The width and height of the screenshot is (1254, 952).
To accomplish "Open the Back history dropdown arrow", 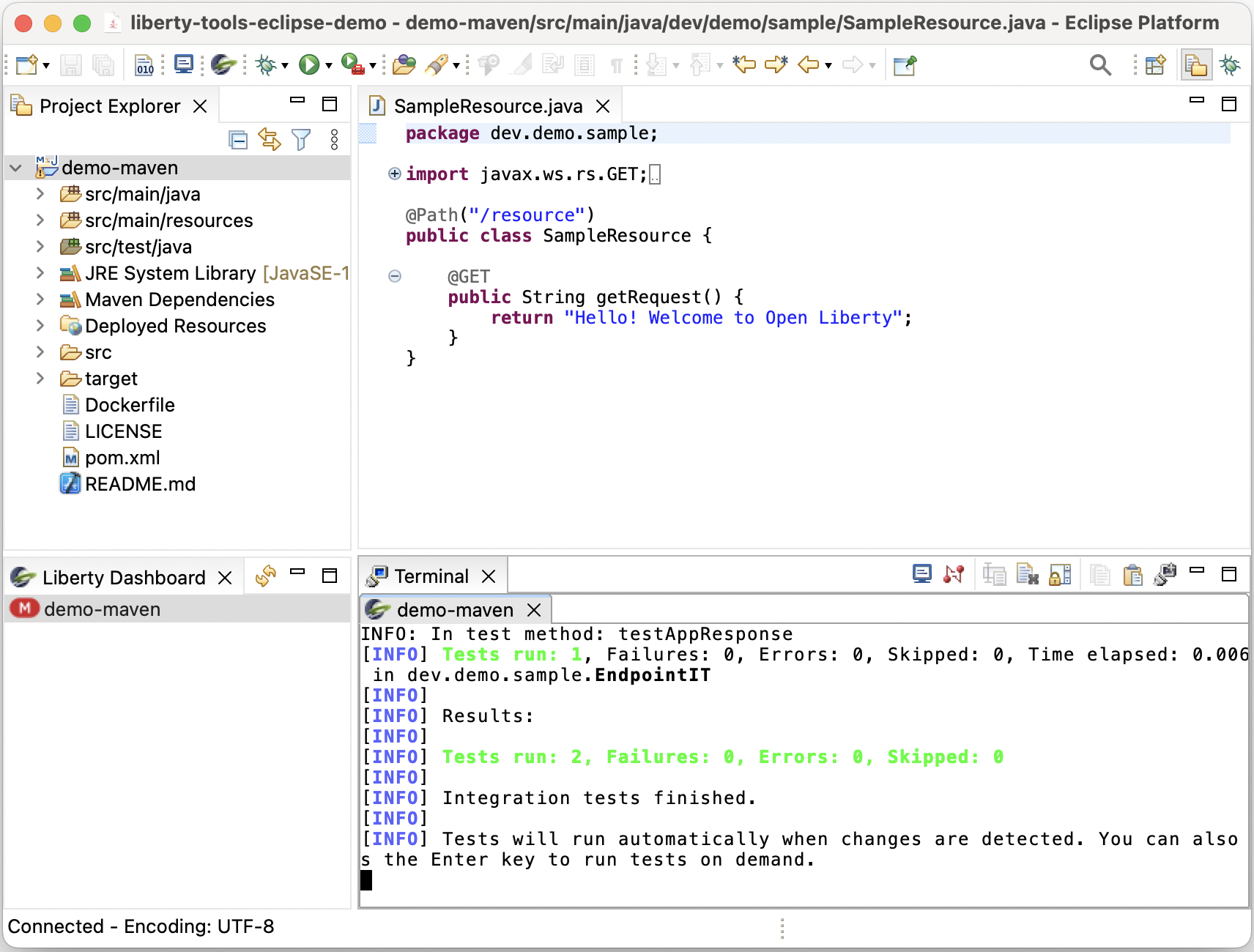I will pos(828,66).
